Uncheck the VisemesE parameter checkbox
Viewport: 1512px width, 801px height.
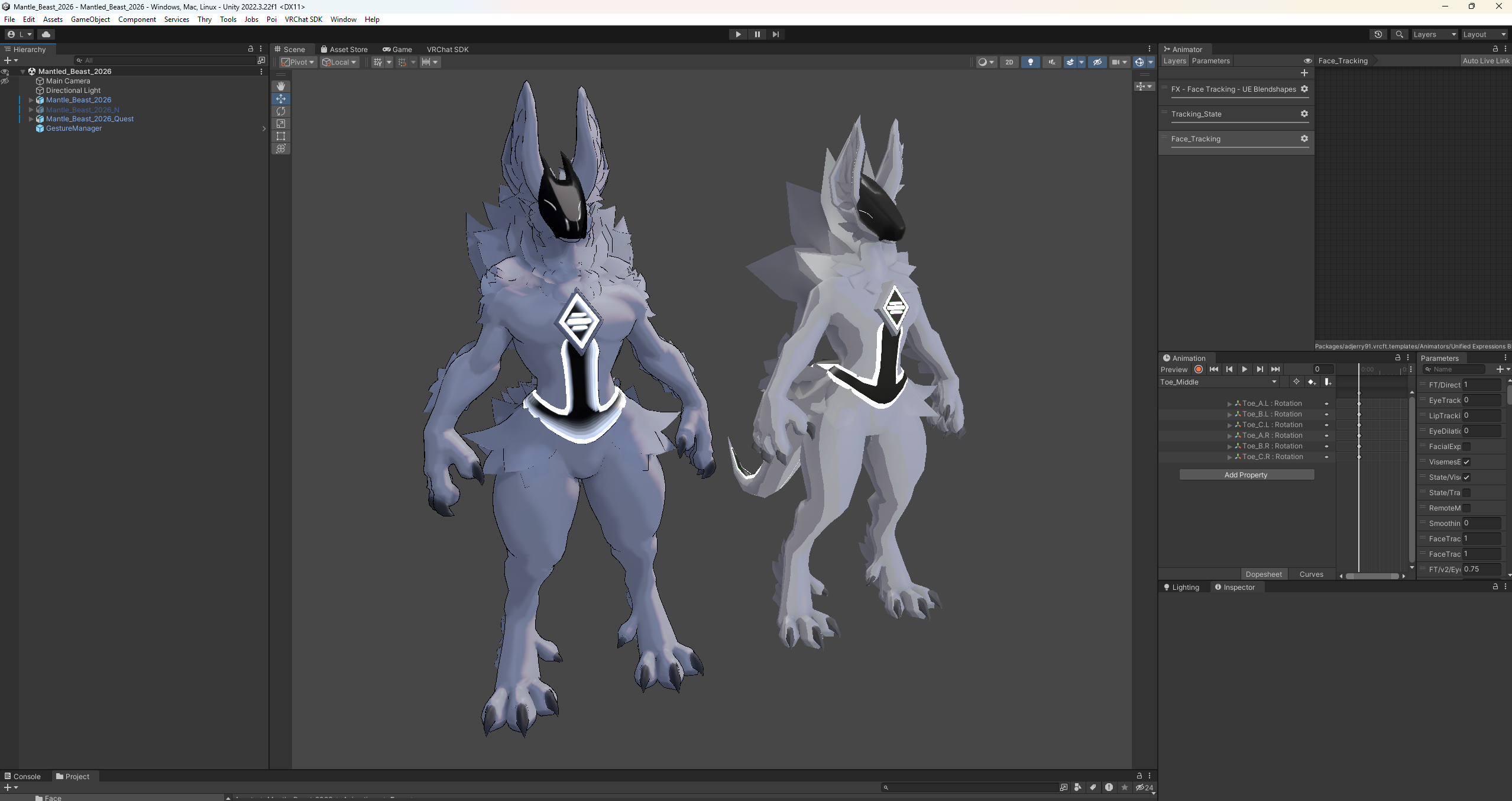1466,462
